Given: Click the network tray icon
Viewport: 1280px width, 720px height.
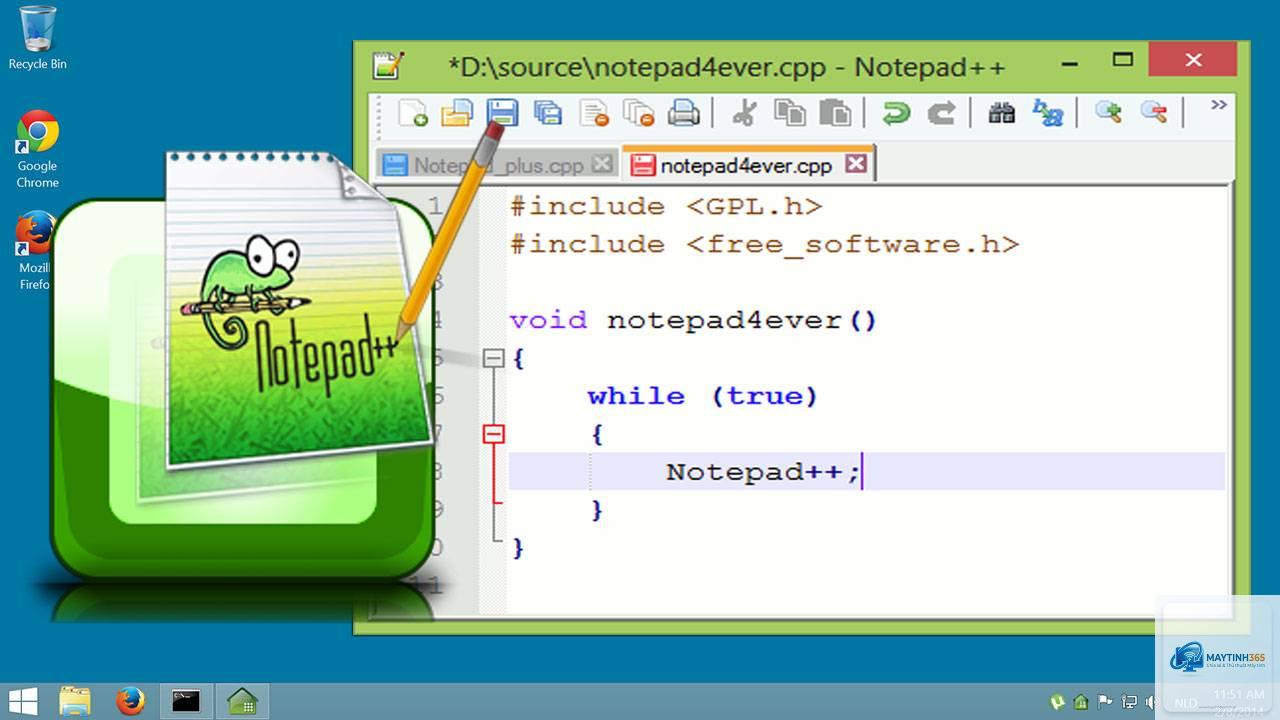Looking at the screenshot, I should [1129, 702].
